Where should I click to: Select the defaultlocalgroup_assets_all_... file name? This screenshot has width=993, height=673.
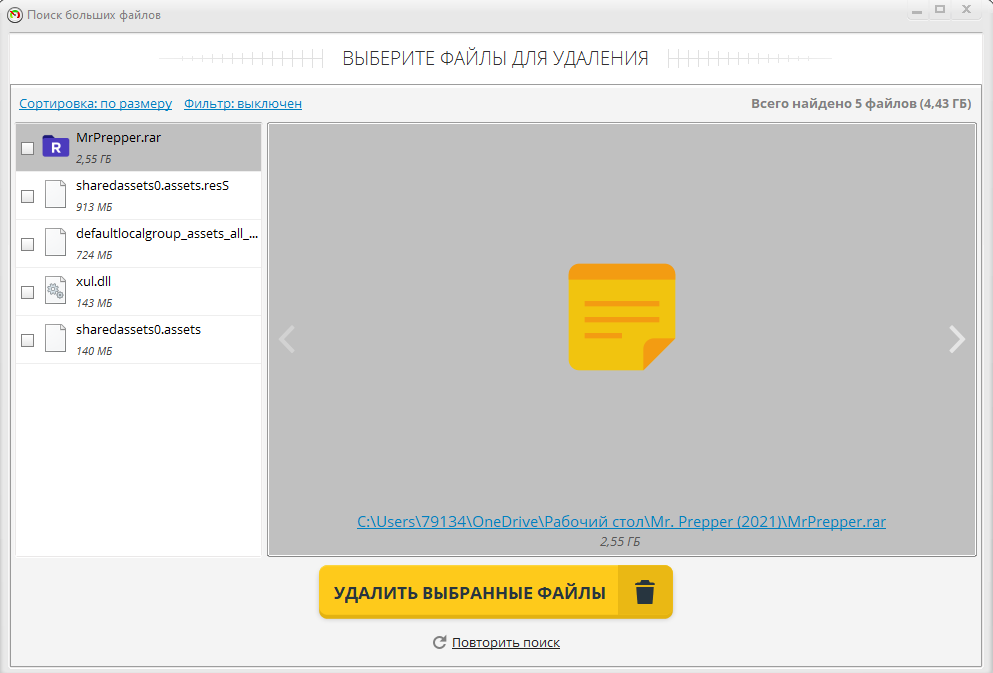[167, 234]
